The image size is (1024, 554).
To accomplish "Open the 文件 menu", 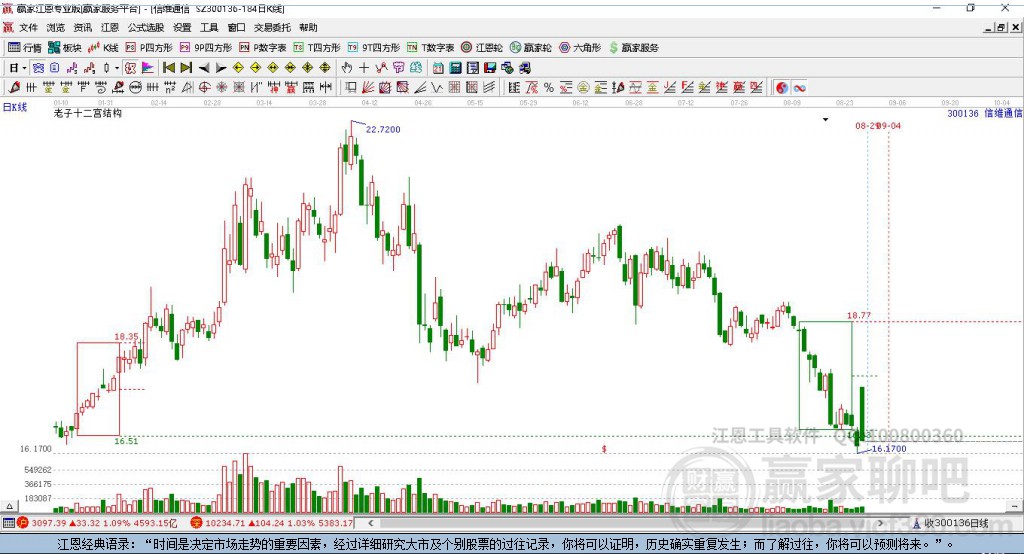I will point(28,27).
